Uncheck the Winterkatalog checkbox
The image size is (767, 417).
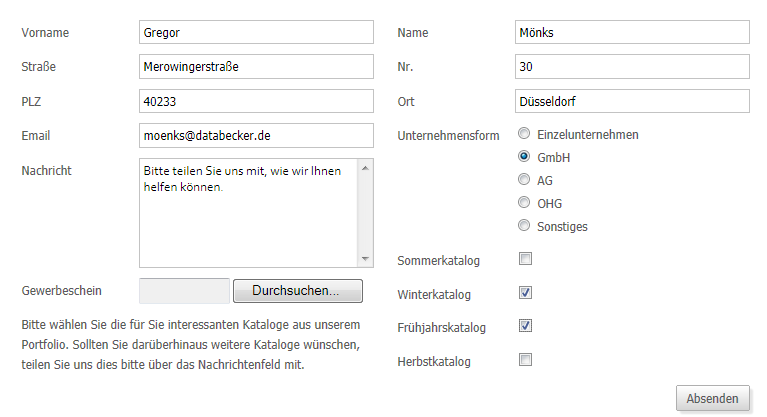[525, 293]
